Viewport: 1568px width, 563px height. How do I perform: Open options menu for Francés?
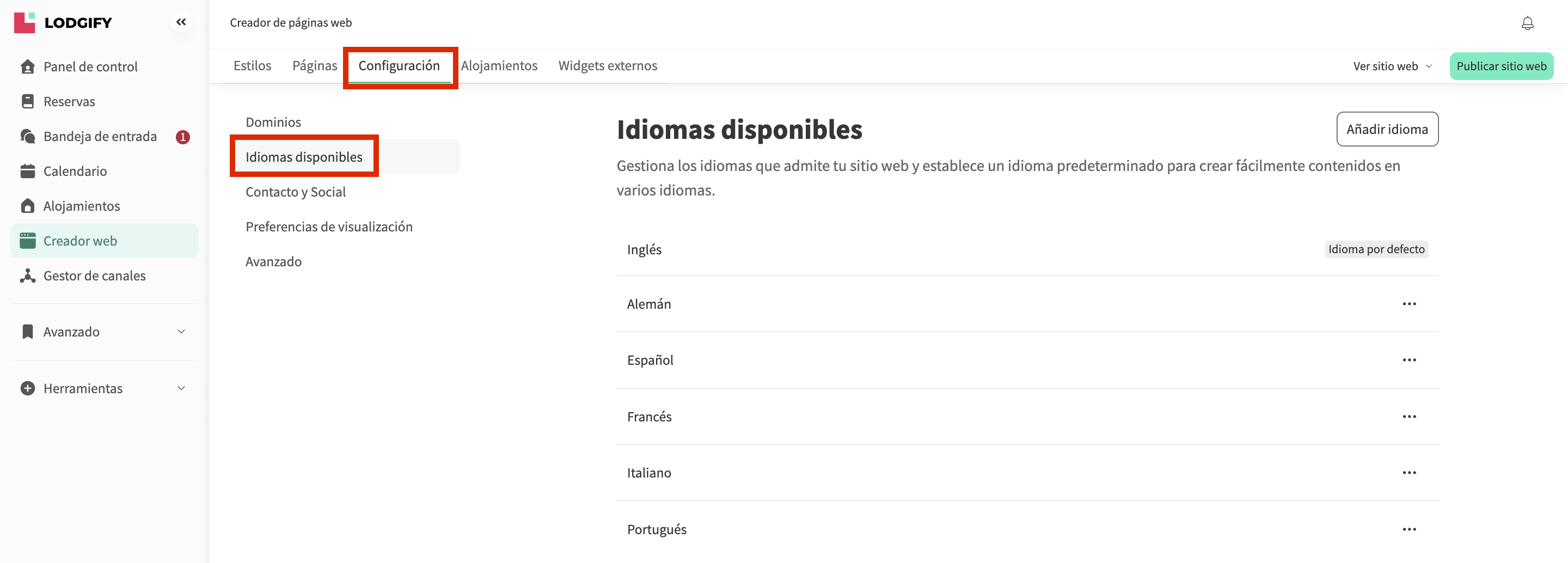[1408, 417]
